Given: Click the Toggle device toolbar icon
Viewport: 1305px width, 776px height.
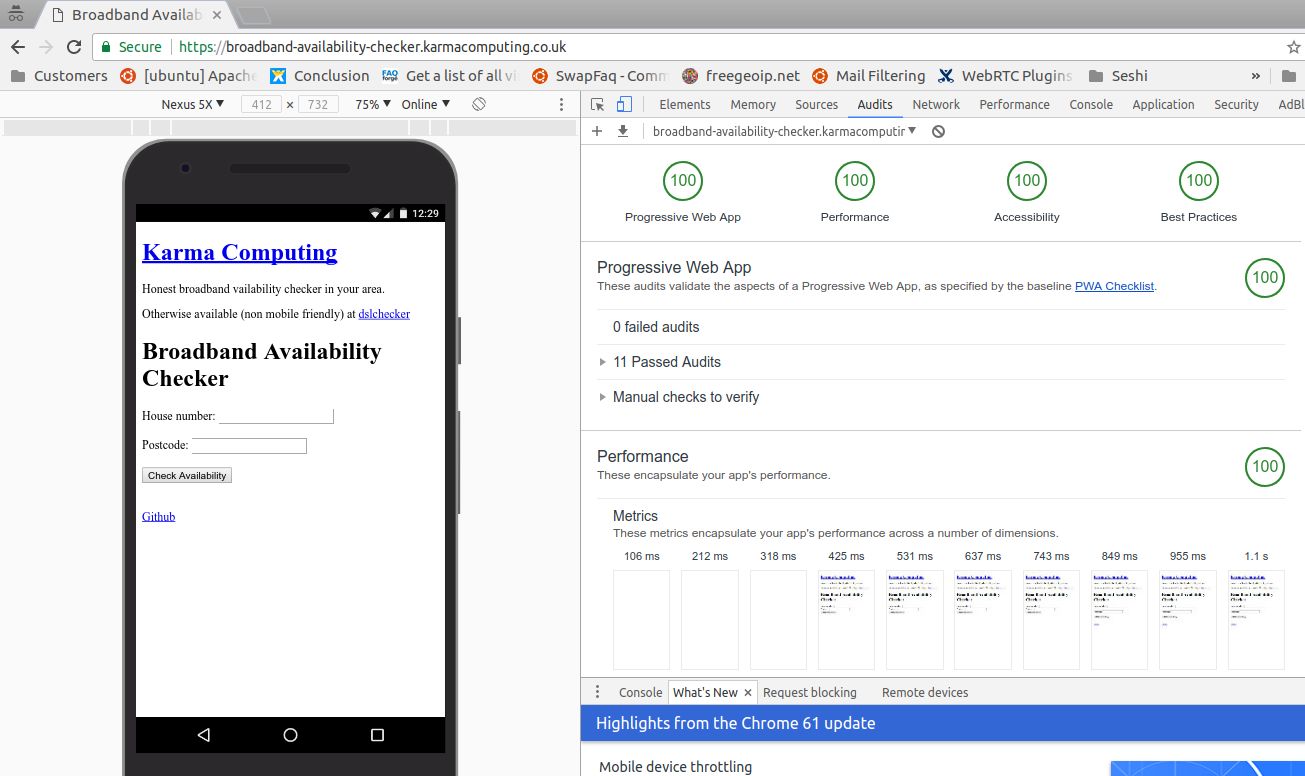Looking at the screenshot, I should click(x=623, y=104).
